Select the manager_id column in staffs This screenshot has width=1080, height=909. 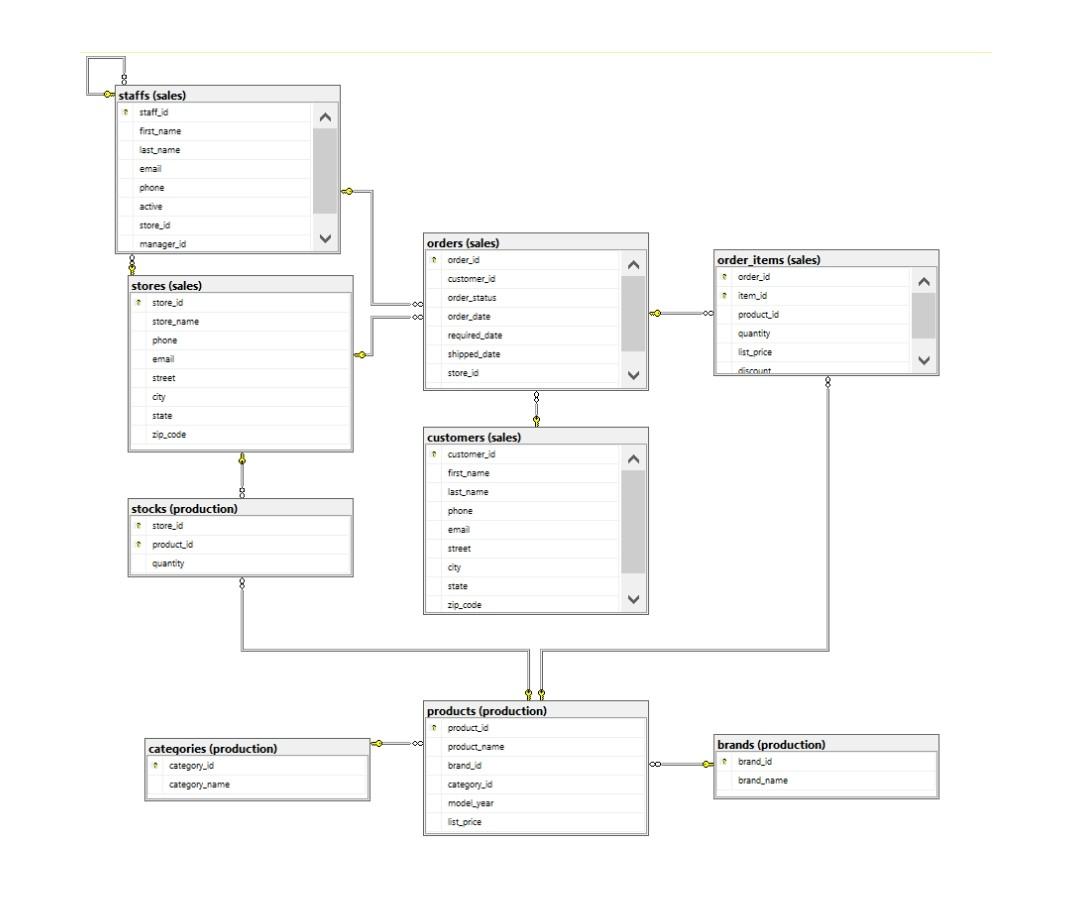pos(215,244)
